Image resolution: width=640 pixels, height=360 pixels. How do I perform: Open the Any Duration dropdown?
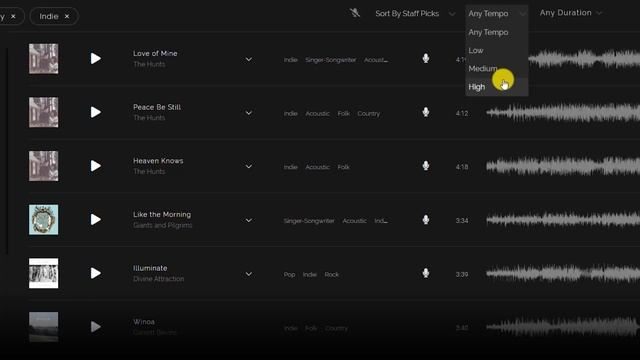571,13
